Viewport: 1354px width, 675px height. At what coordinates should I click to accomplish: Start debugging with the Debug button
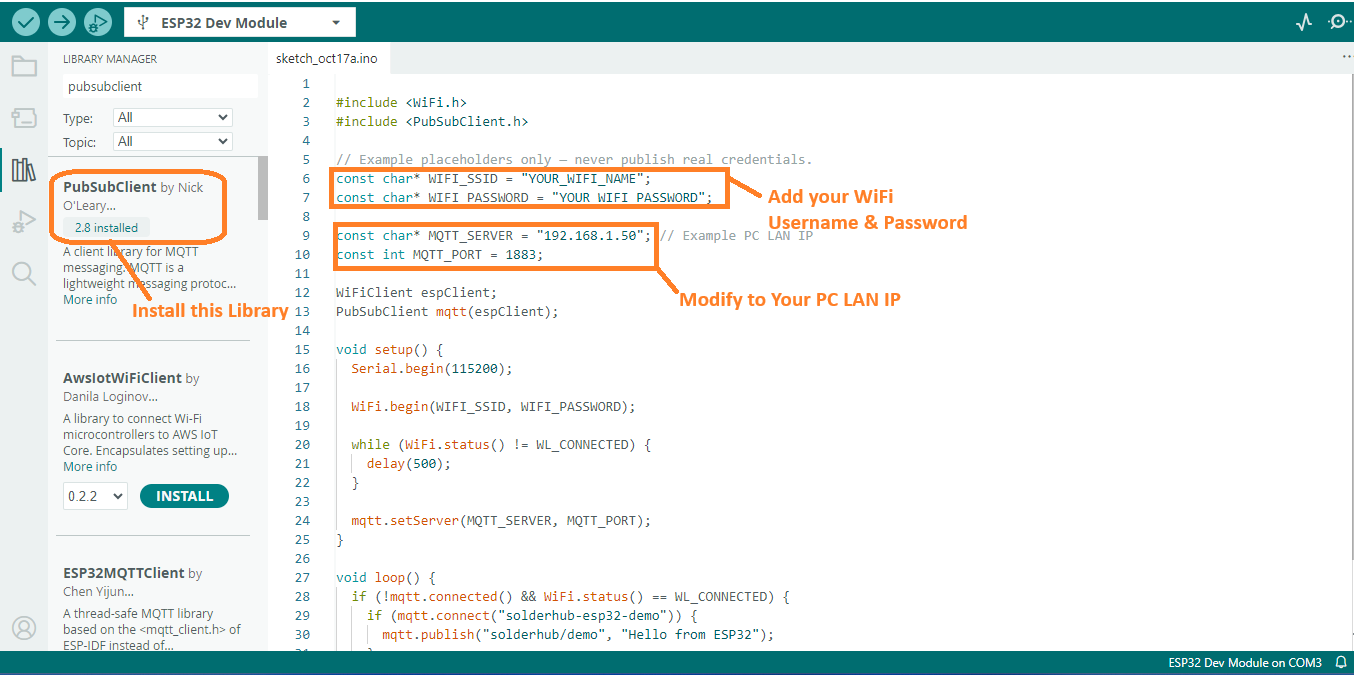point(97,22)
